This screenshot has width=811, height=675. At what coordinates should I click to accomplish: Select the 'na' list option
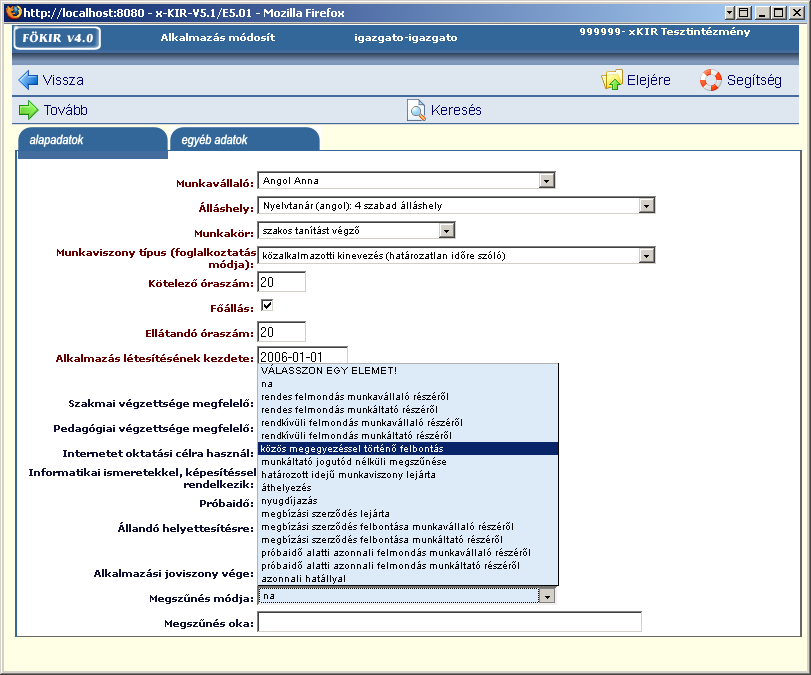[408, 384]
